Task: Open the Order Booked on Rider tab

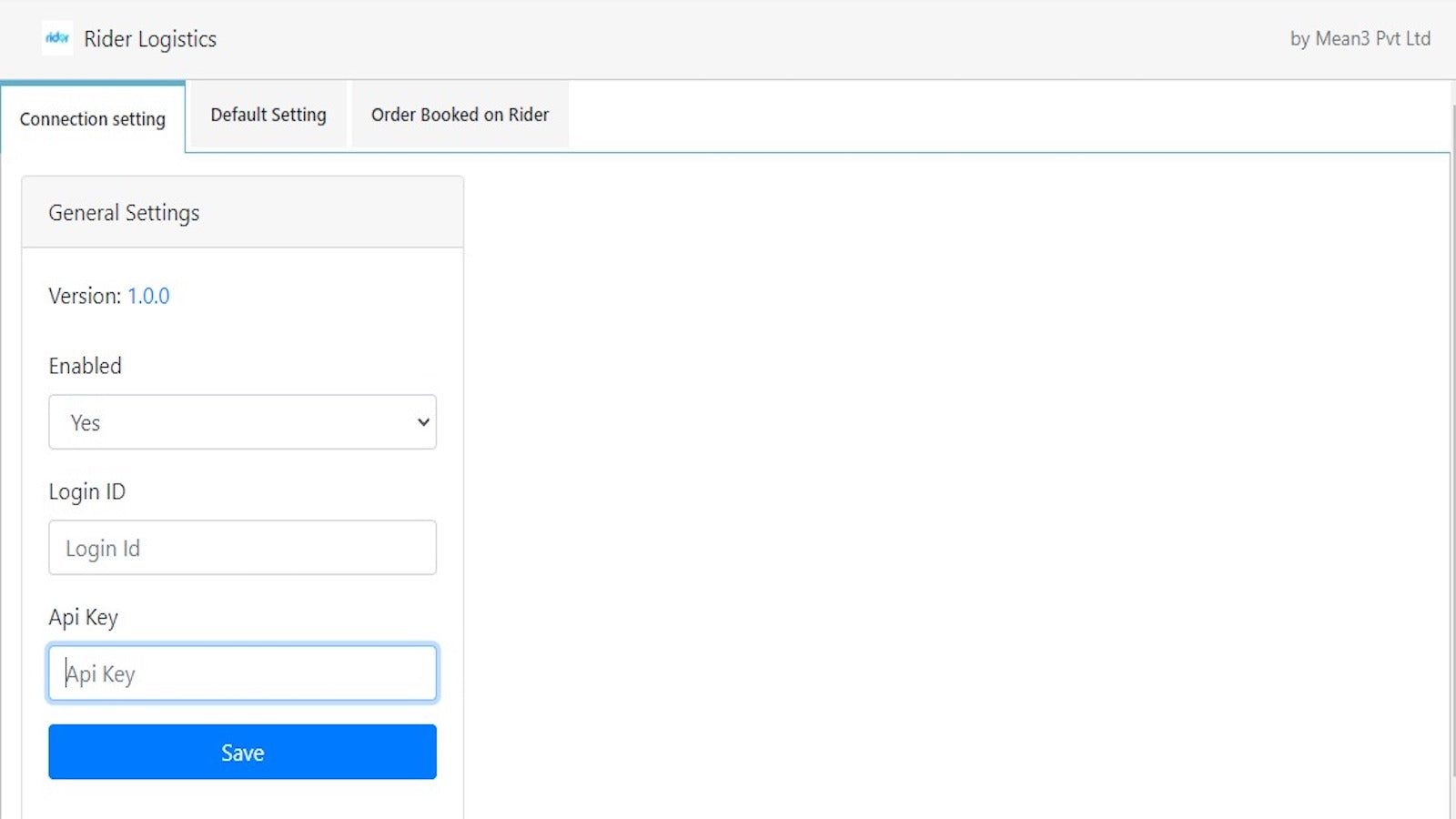Action: tap(460, 115)
